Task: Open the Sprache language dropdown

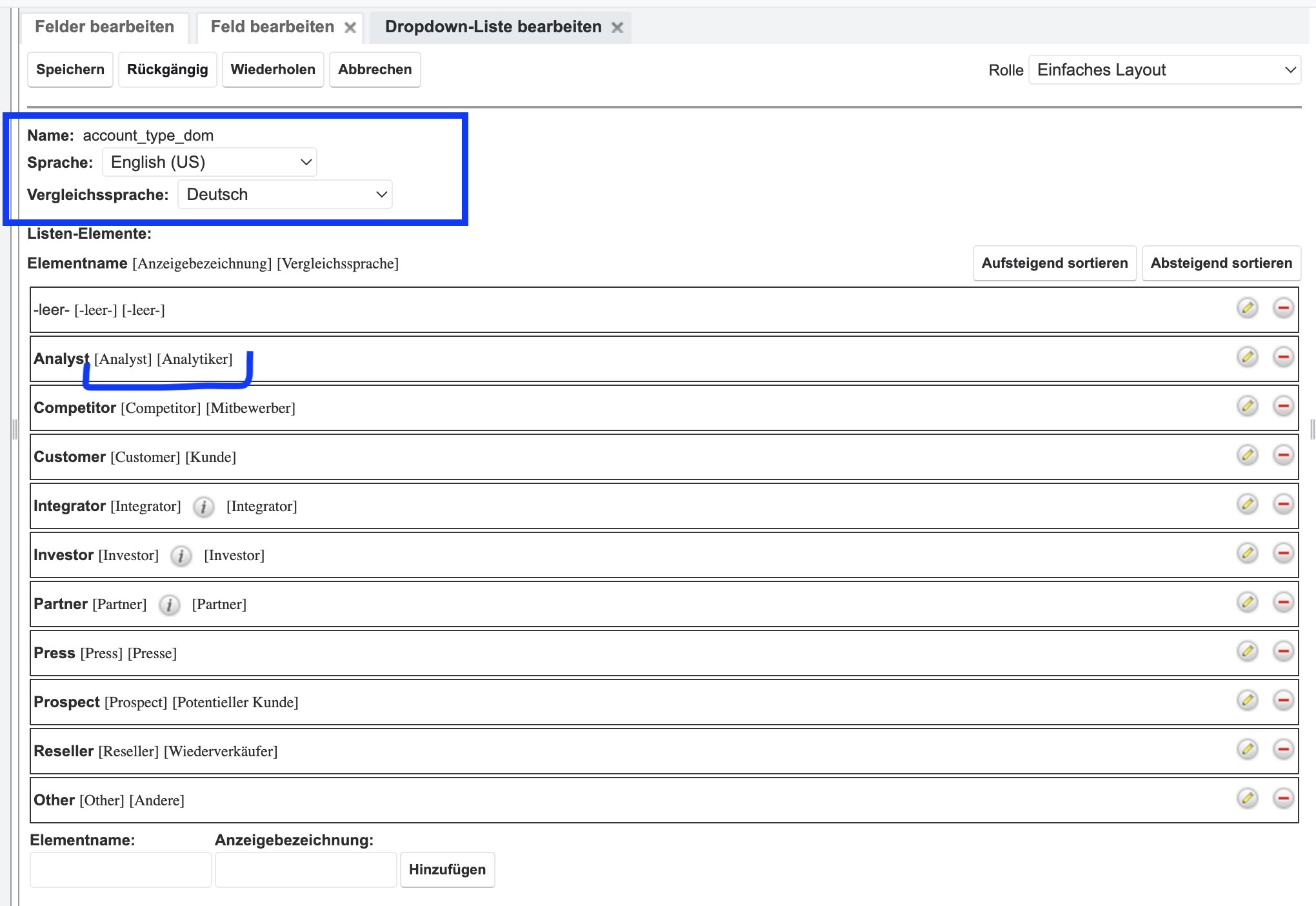Action: click(x=210, y=162)
